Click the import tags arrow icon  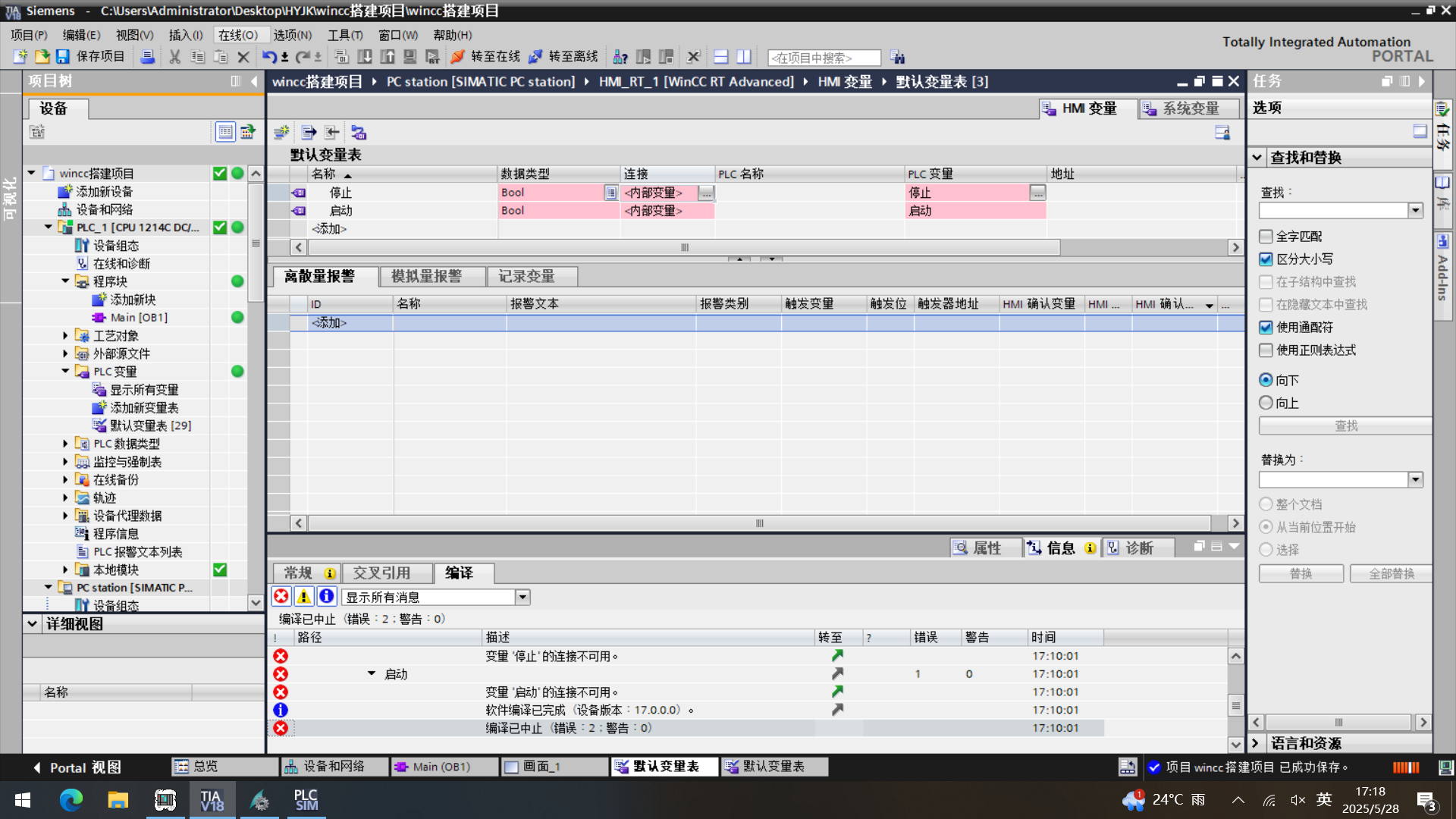[332, 133]
